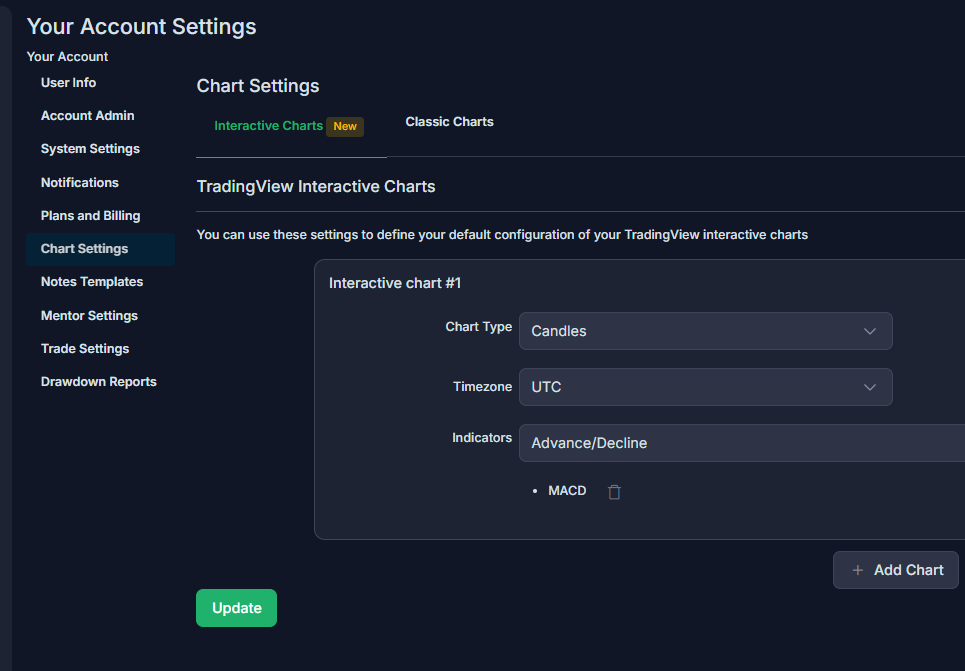The width and height of the screenshot is (965, 671).
Task: Expand the Timezone chevron arrow
Action: (x=870, y=387)
